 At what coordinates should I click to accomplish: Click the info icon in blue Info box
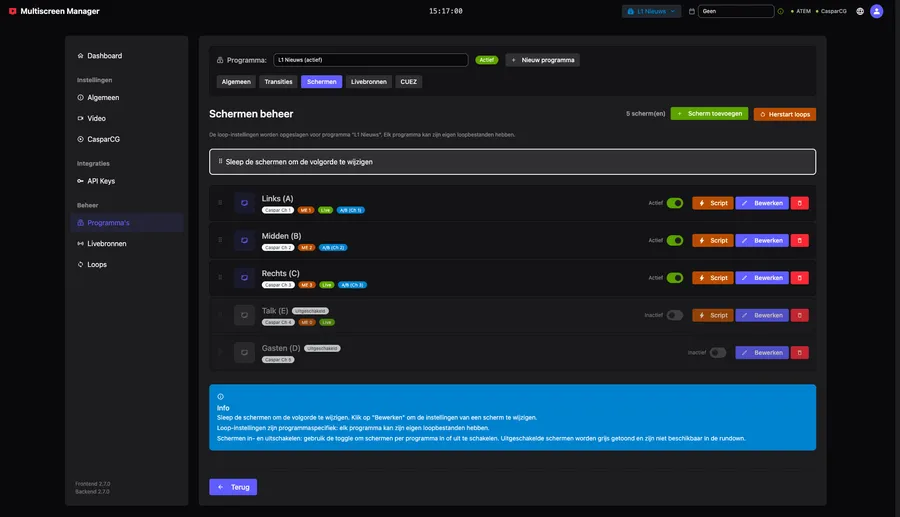[220, 397]
